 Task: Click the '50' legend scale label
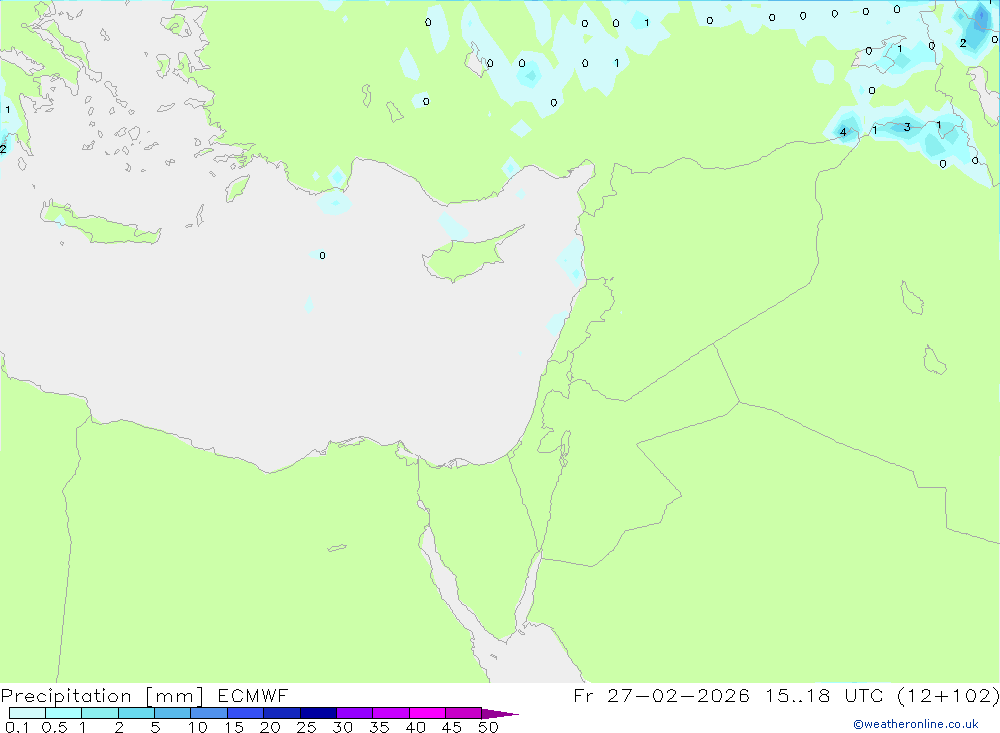coord(488,727)
